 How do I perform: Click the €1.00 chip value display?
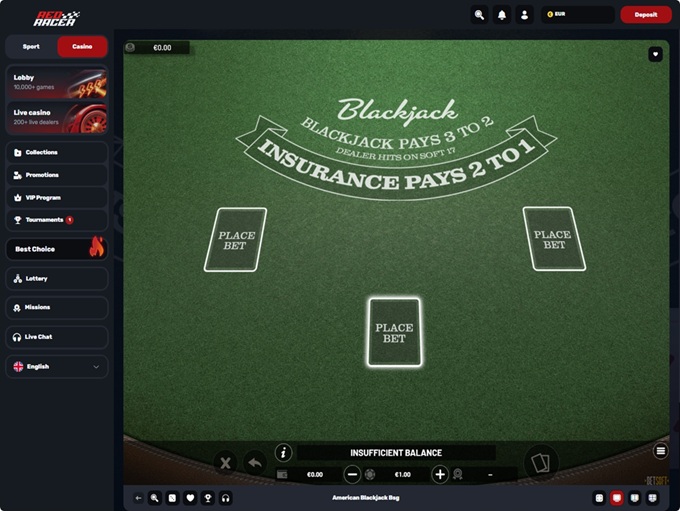(x=402, y=475)
